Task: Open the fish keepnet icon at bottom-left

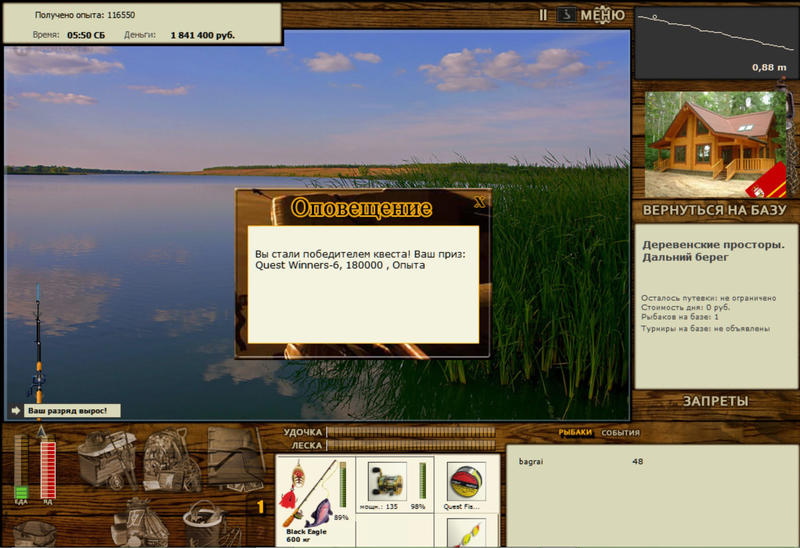Action: [x=35, y=533]
